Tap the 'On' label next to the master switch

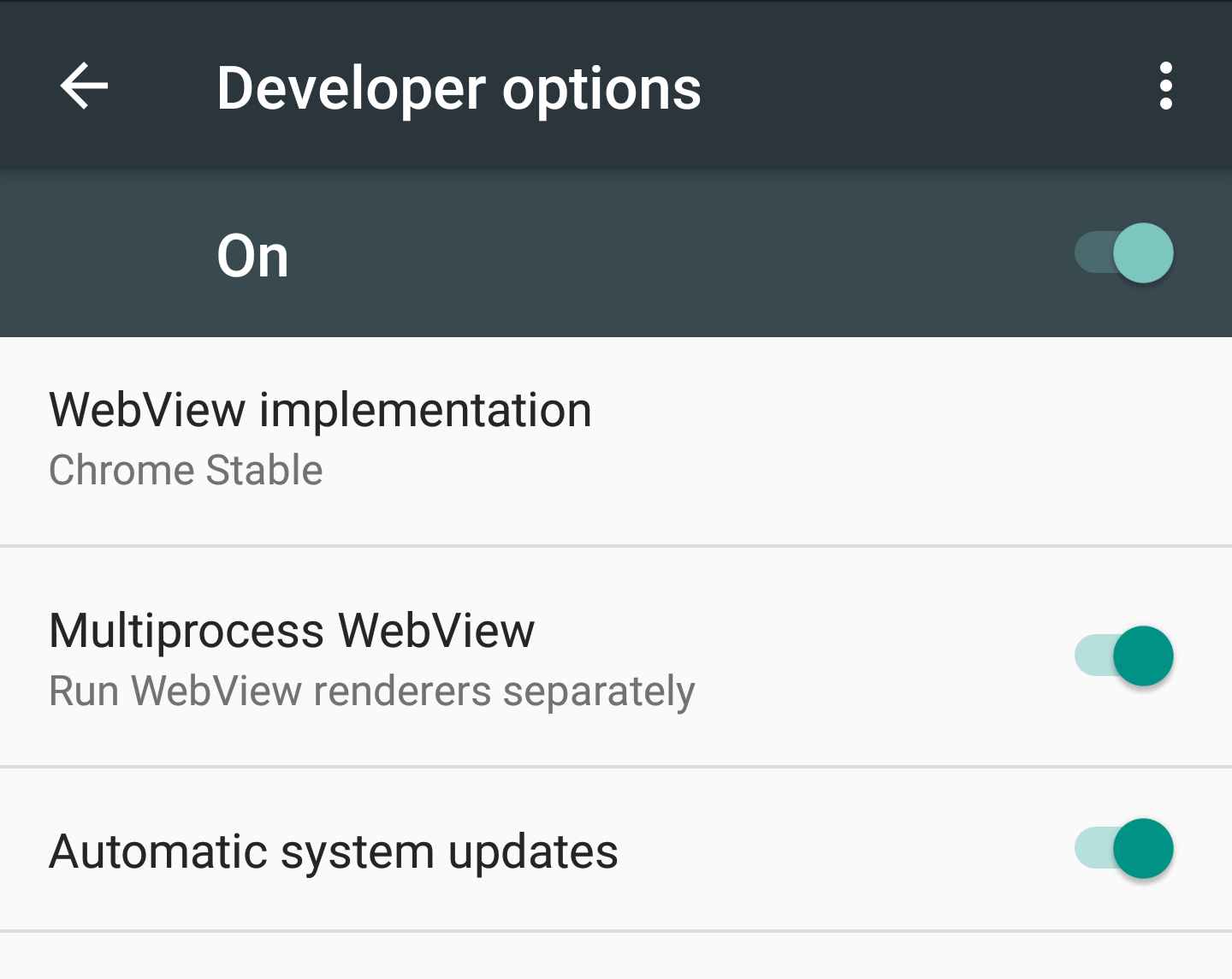coord(252,253)
